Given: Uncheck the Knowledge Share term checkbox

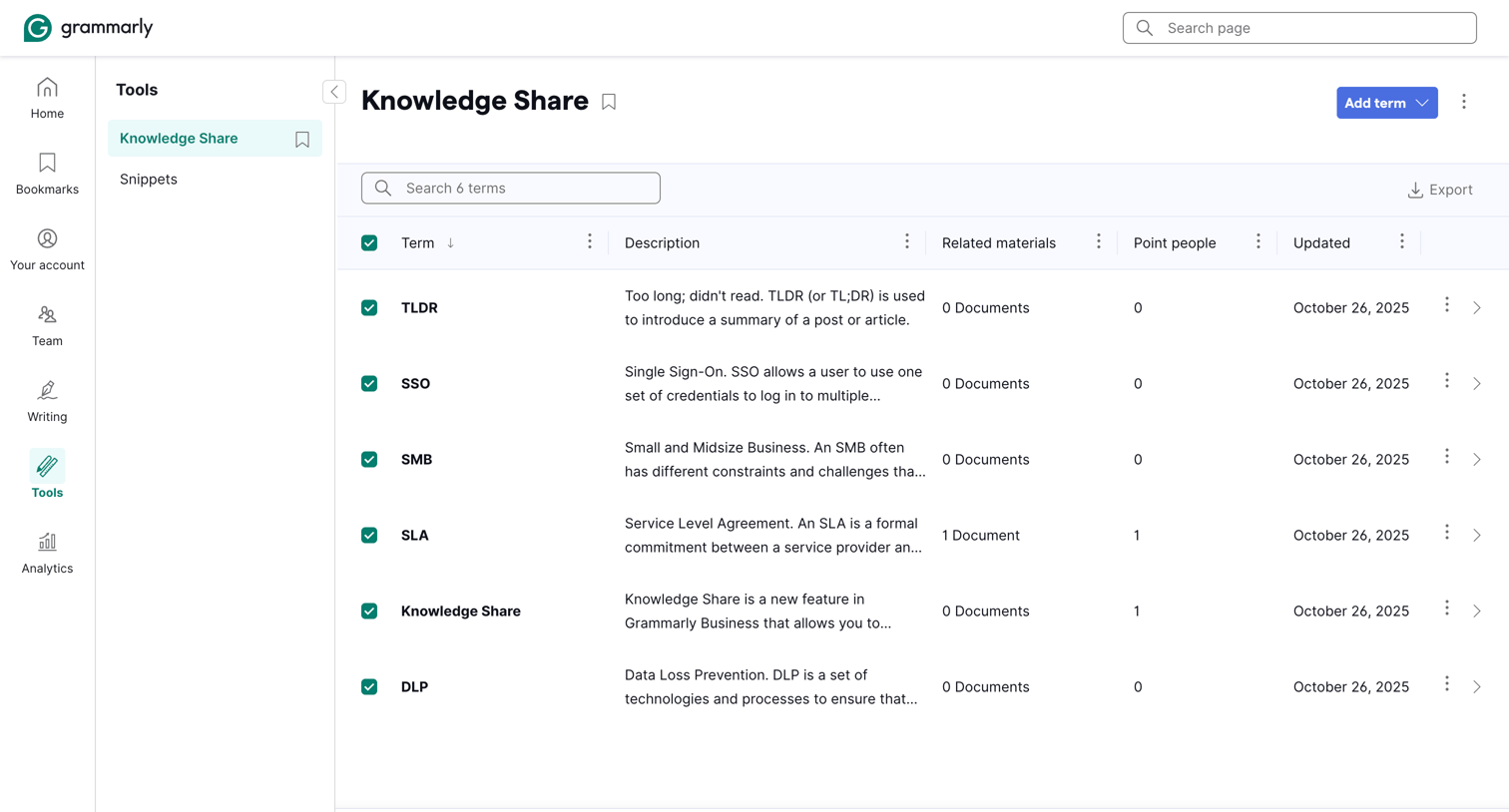Looking at the screenshot, I should coord(369,611).
